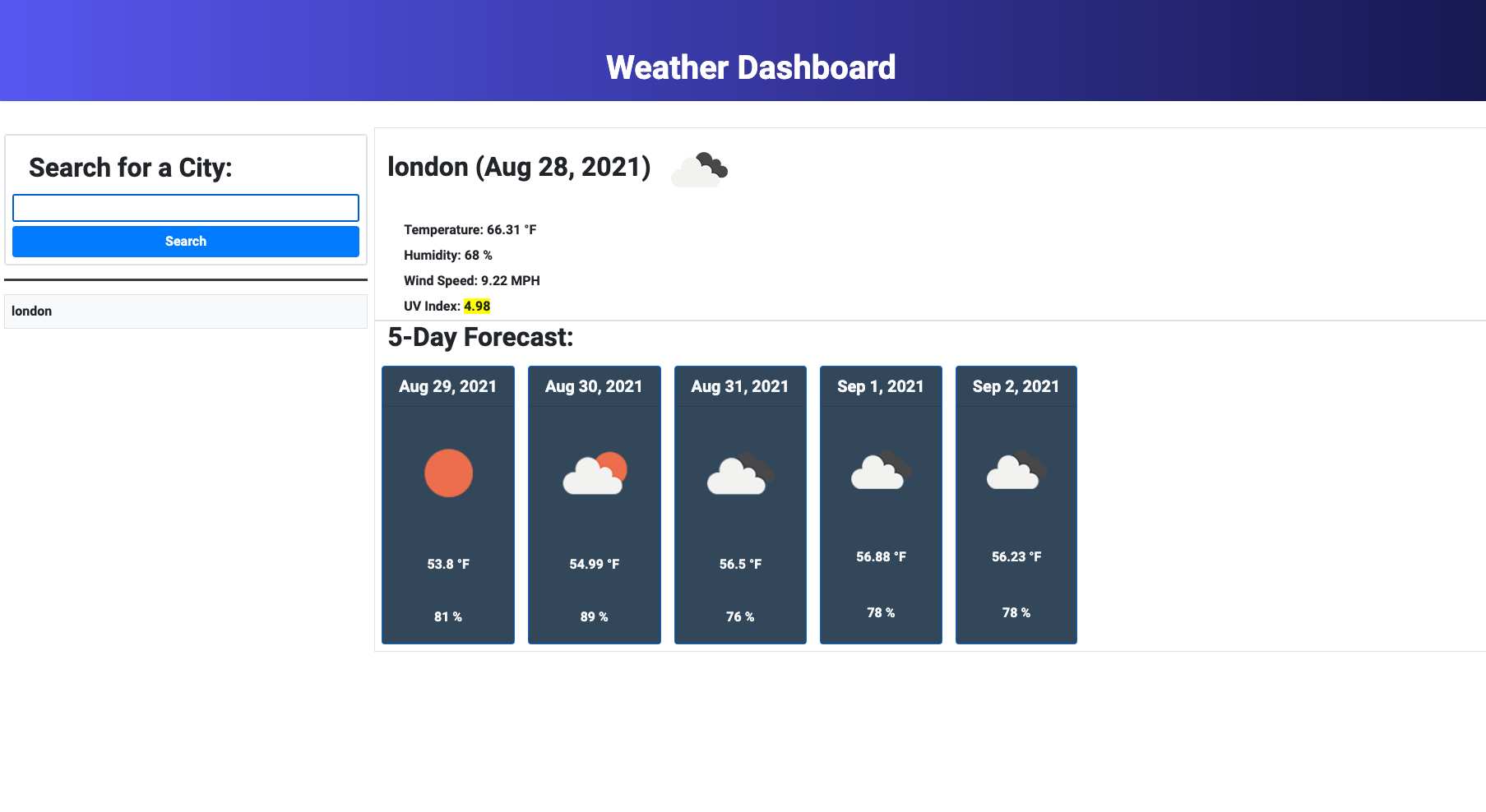1486x812 pixels.
Task: Click the highlighted UV Index value 4.98
Action: [477, 306]
